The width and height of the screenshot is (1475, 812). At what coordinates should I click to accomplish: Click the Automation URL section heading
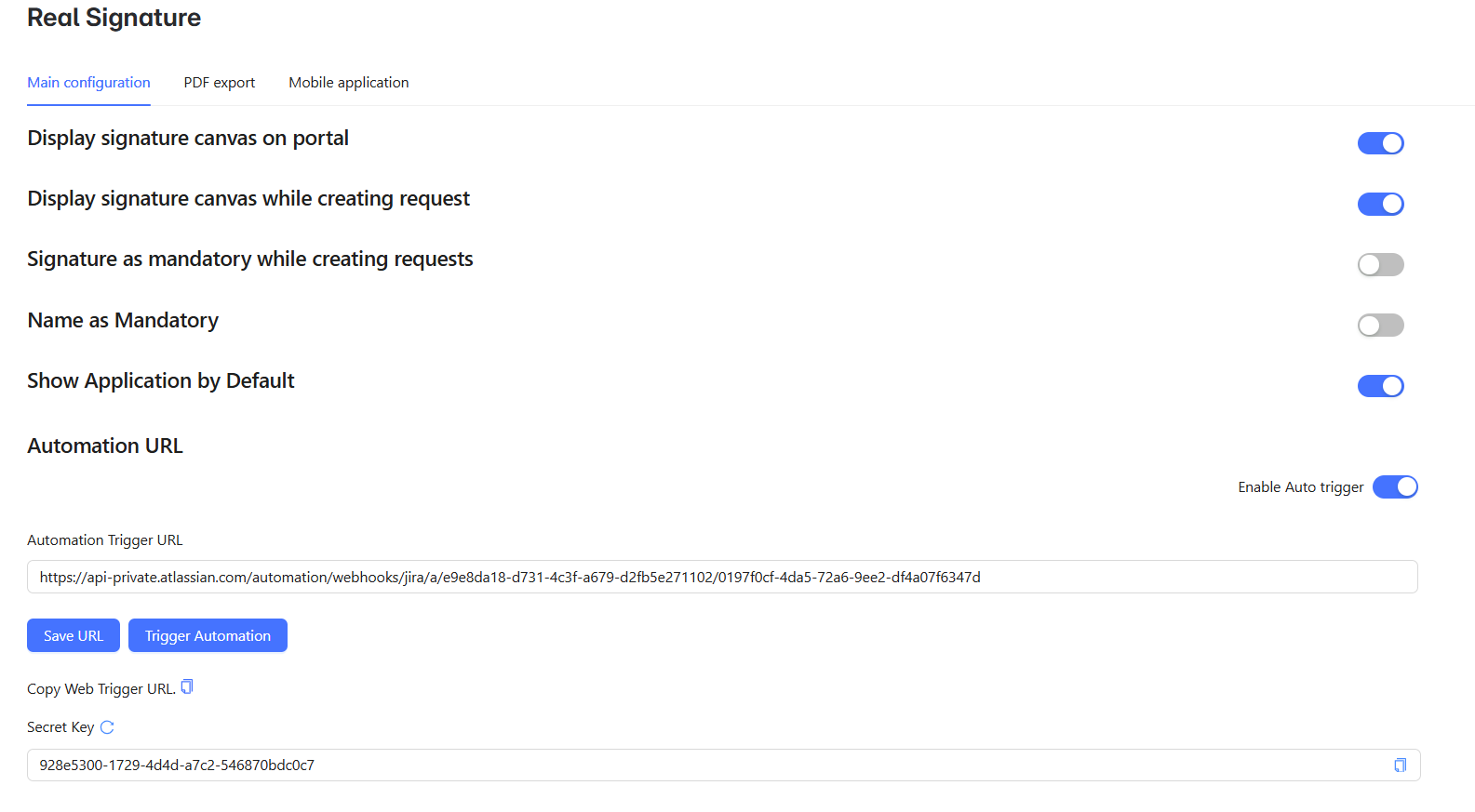click(105, 446)
